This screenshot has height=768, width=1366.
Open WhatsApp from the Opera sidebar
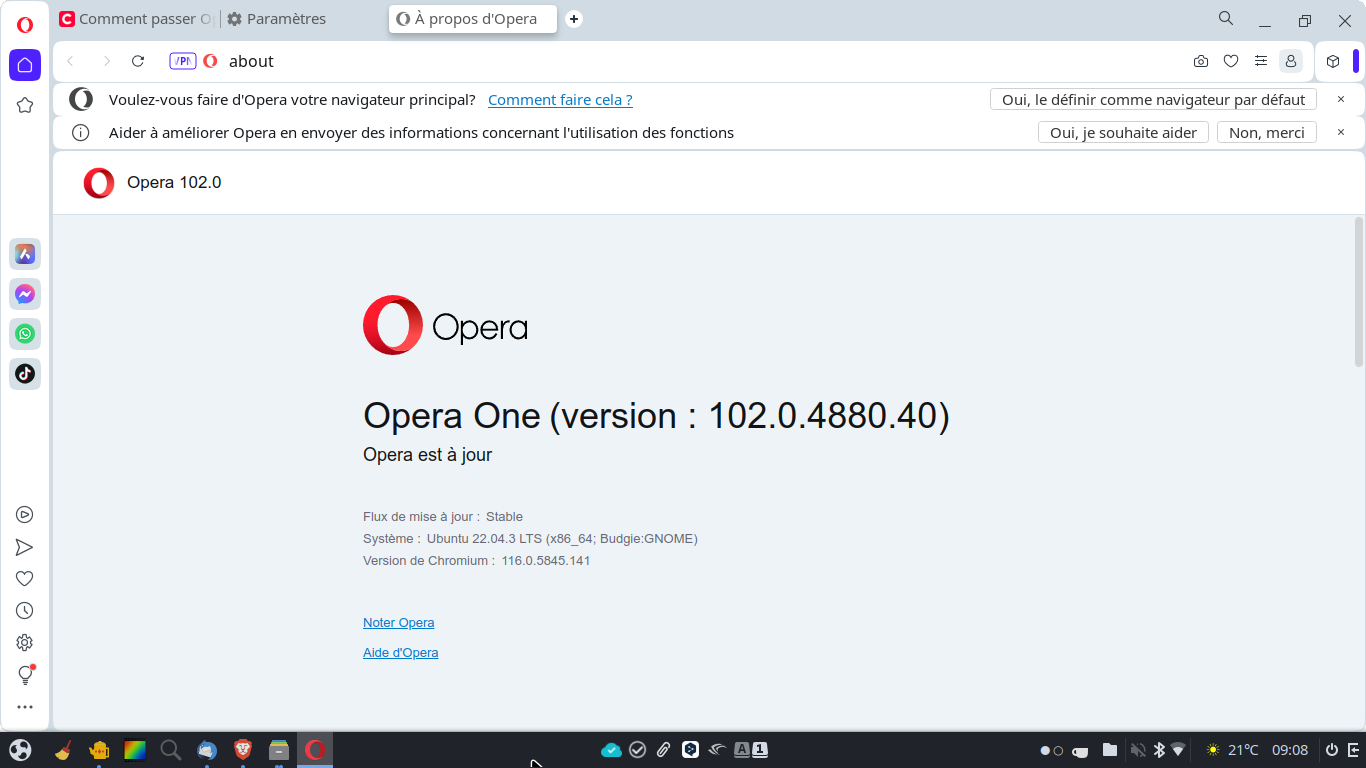[25, 334]
